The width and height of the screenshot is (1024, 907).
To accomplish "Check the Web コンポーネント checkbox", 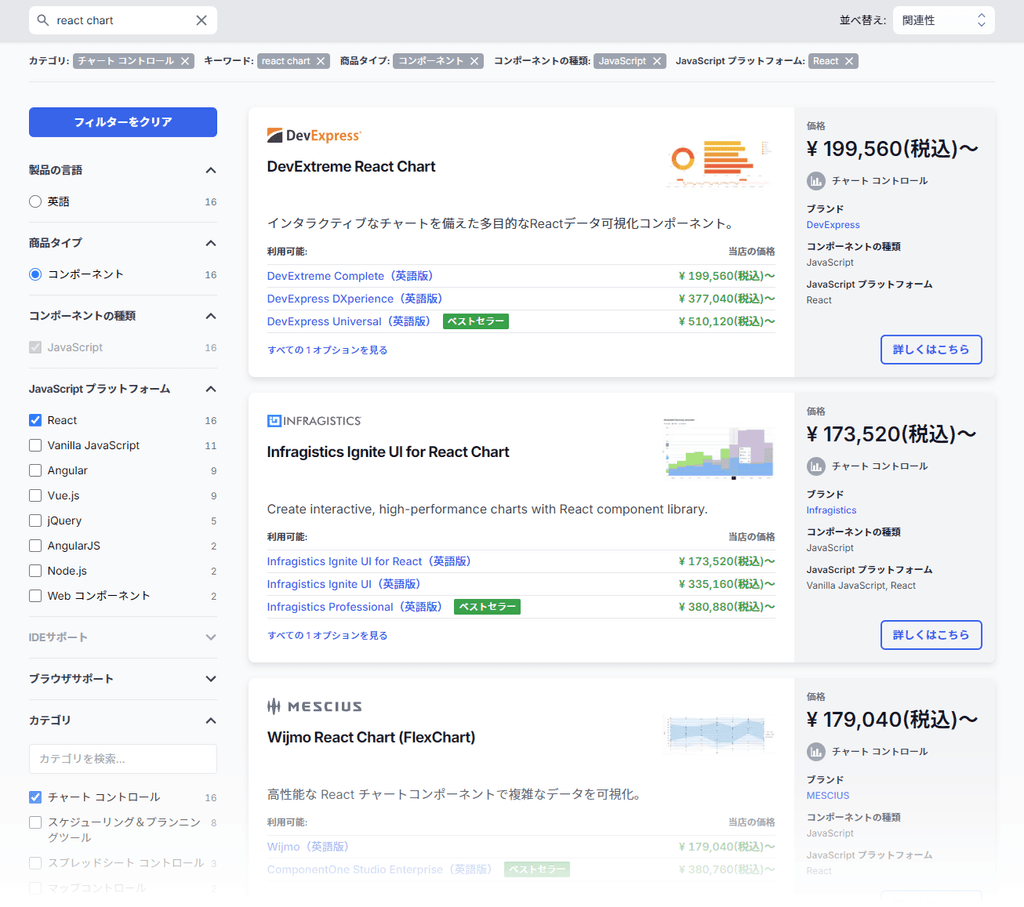I will (x=35, y=596).
